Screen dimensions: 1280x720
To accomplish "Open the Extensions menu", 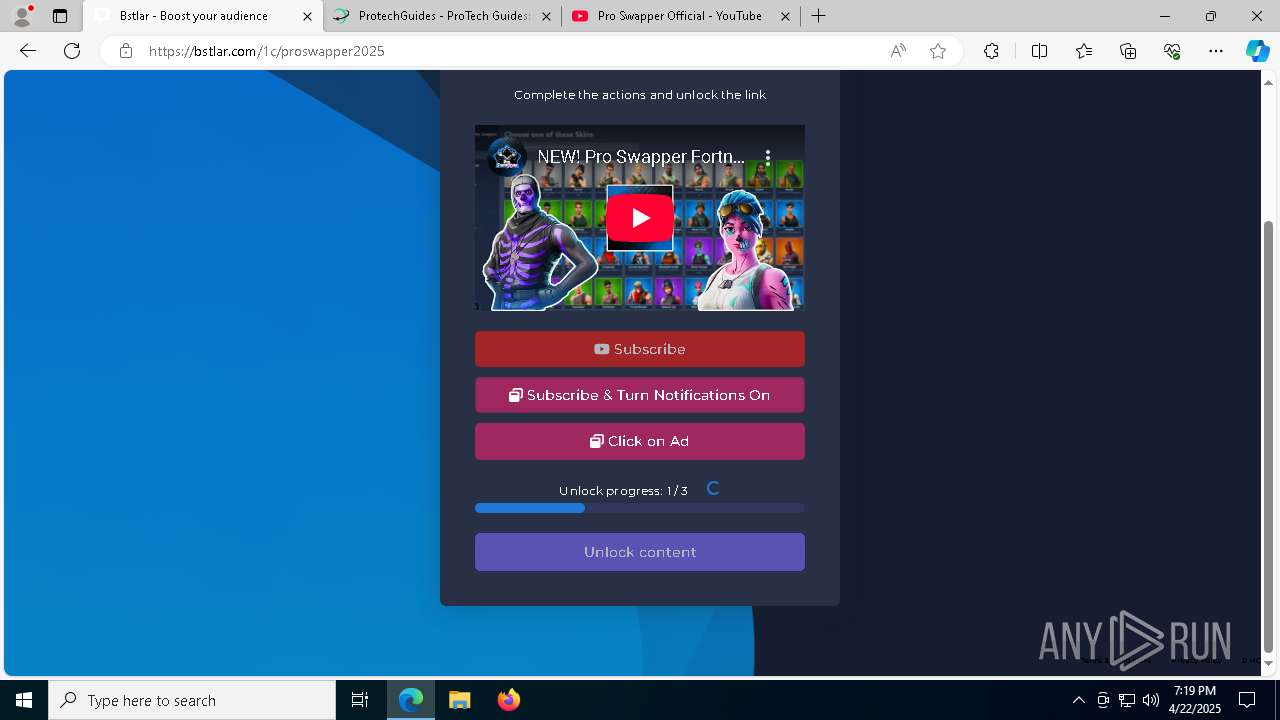I will [991, 51].
